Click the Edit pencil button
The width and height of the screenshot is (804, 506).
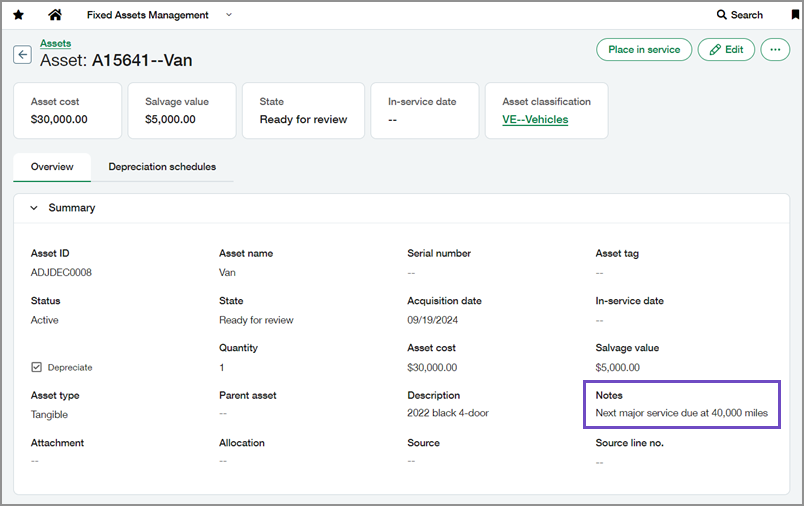(x=726, y=49)
